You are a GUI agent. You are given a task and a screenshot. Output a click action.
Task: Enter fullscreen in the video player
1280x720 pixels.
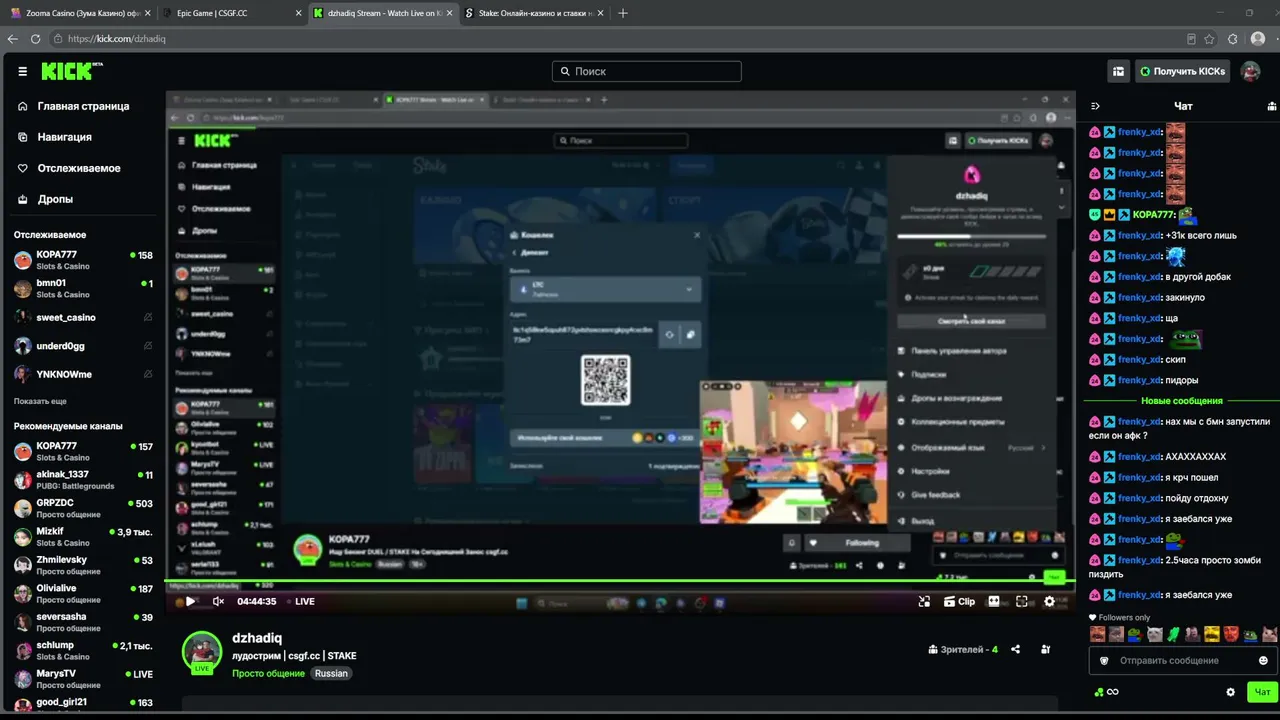point(1022,601)
